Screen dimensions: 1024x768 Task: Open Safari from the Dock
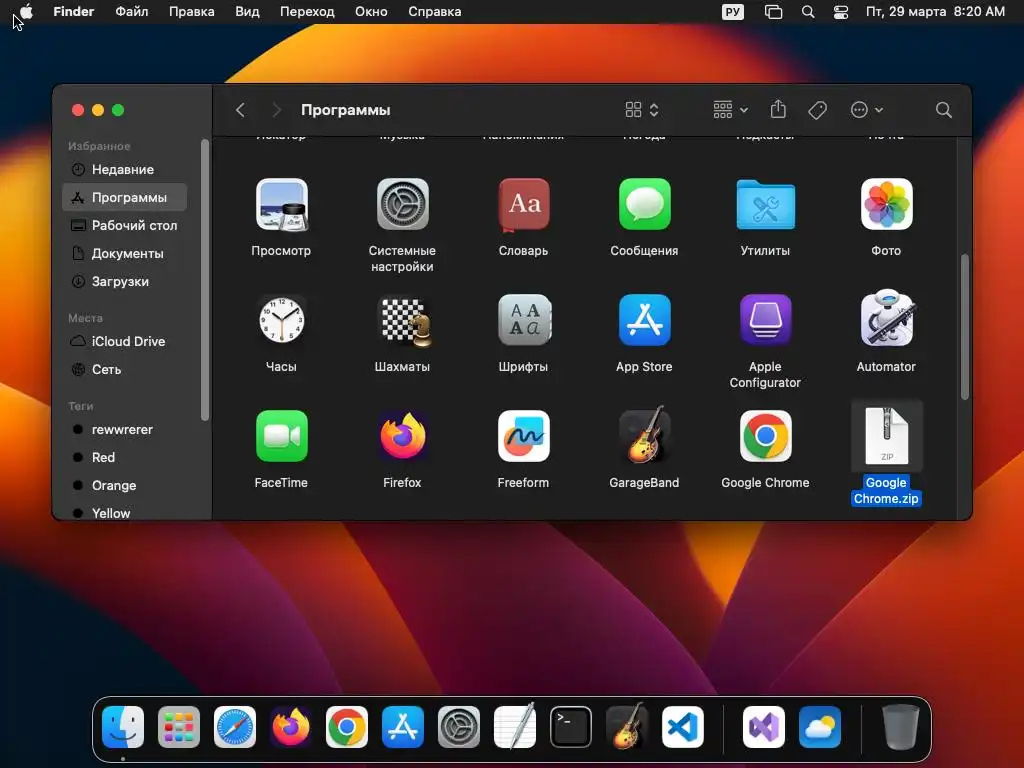coord(235,727)
